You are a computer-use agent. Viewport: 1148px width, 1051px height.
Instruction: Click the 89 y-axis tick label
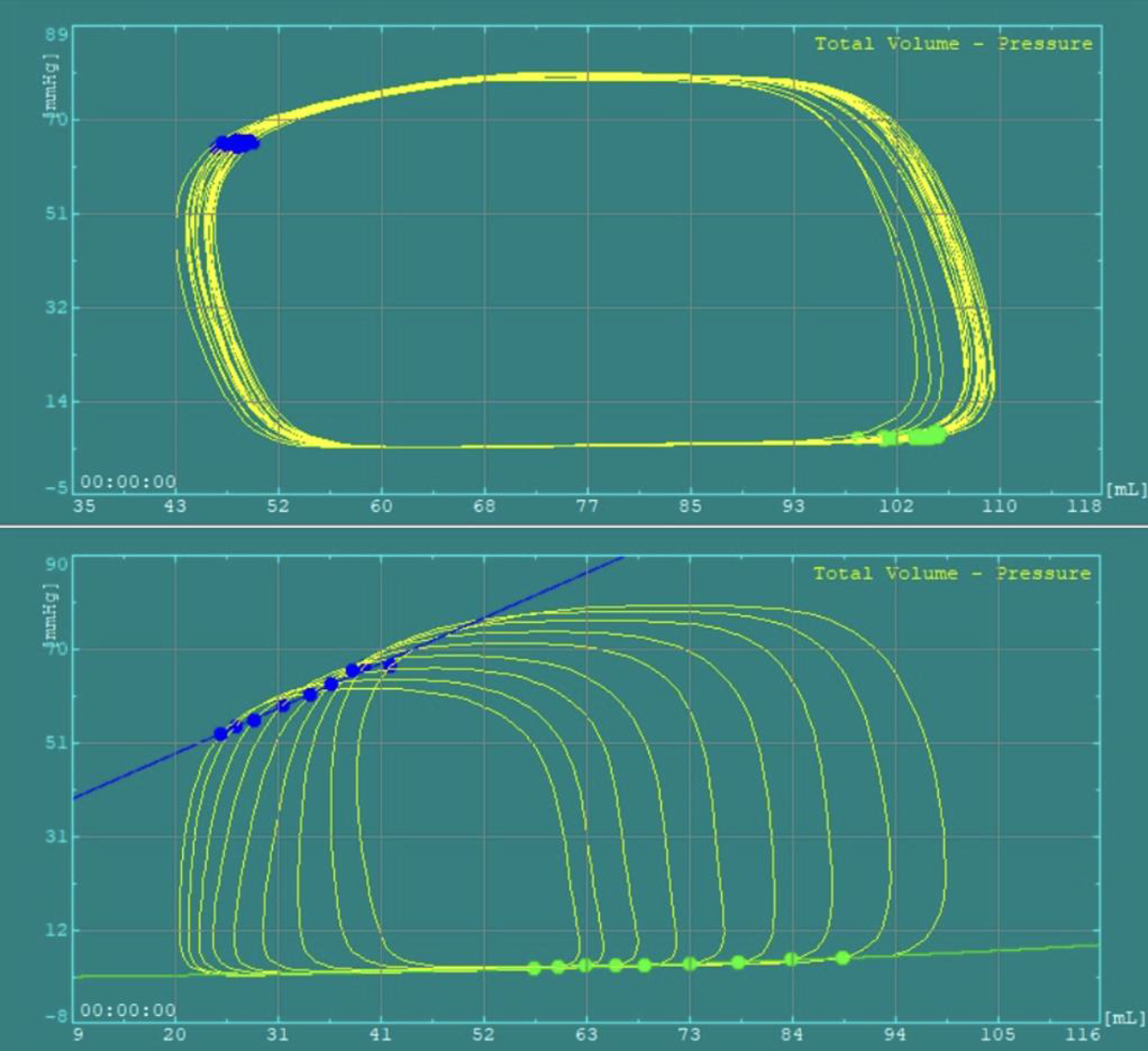(x=56, y=34)
